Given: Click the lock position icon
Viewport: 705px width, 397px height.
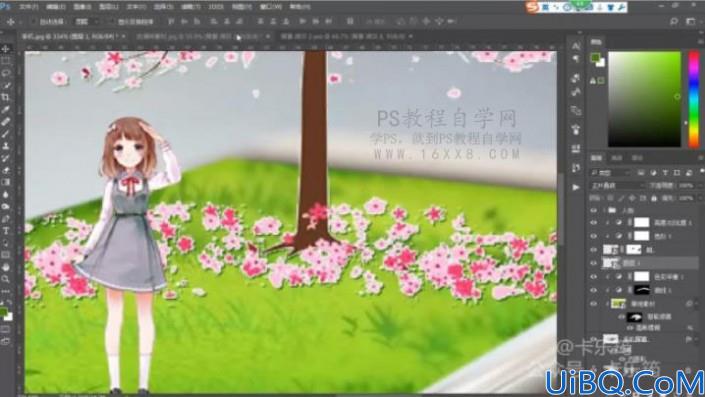Looking at the screenshot, I should [632, 198].
